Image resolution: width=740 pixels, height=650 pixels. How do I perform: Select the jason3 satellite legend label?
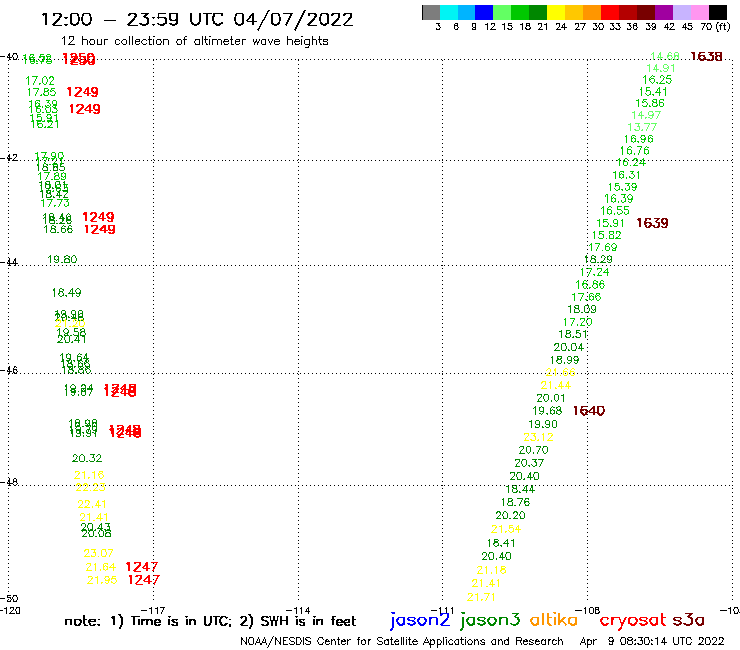pyautogui.click(x=490, y=620)
